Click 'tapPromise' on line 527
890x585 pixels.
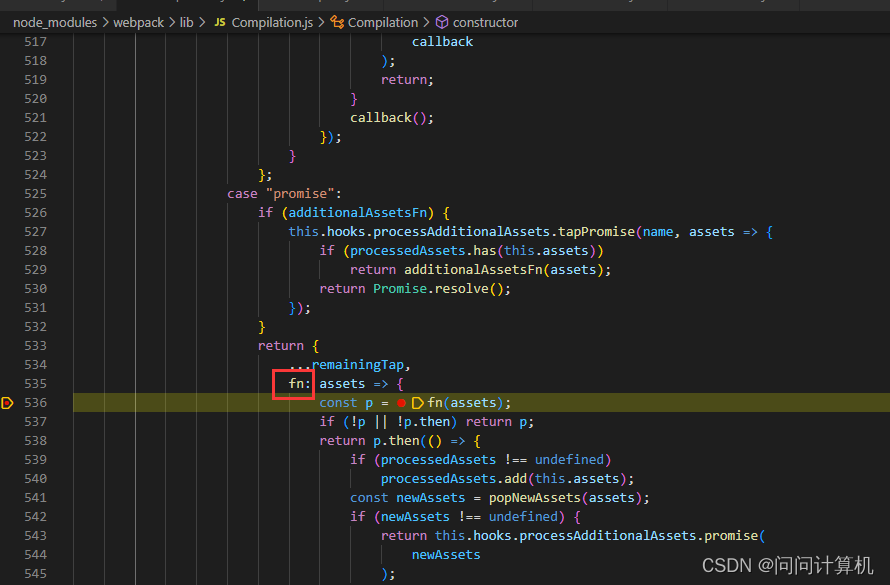[597, 232]
